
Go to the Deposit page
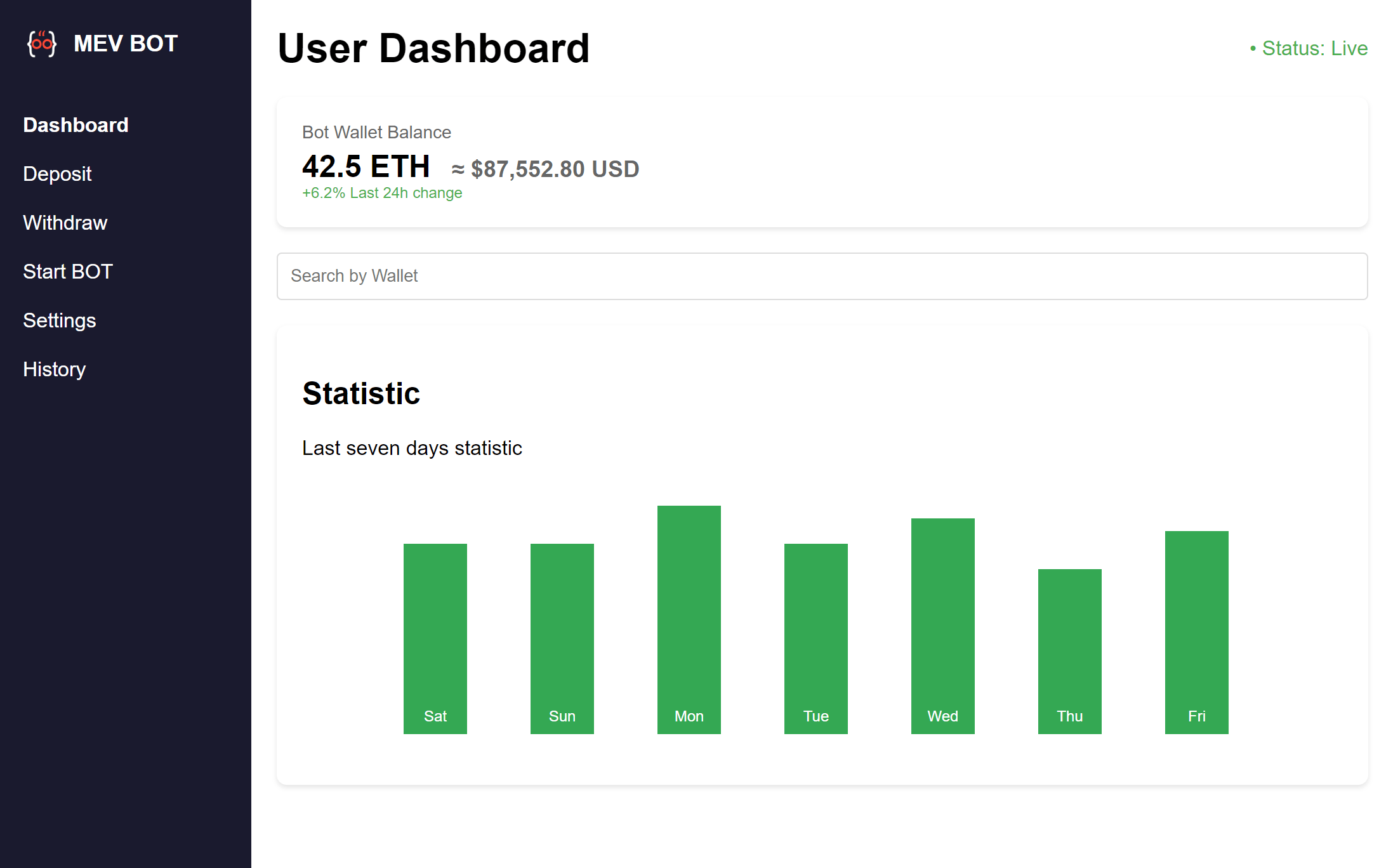tap(57, 174)
